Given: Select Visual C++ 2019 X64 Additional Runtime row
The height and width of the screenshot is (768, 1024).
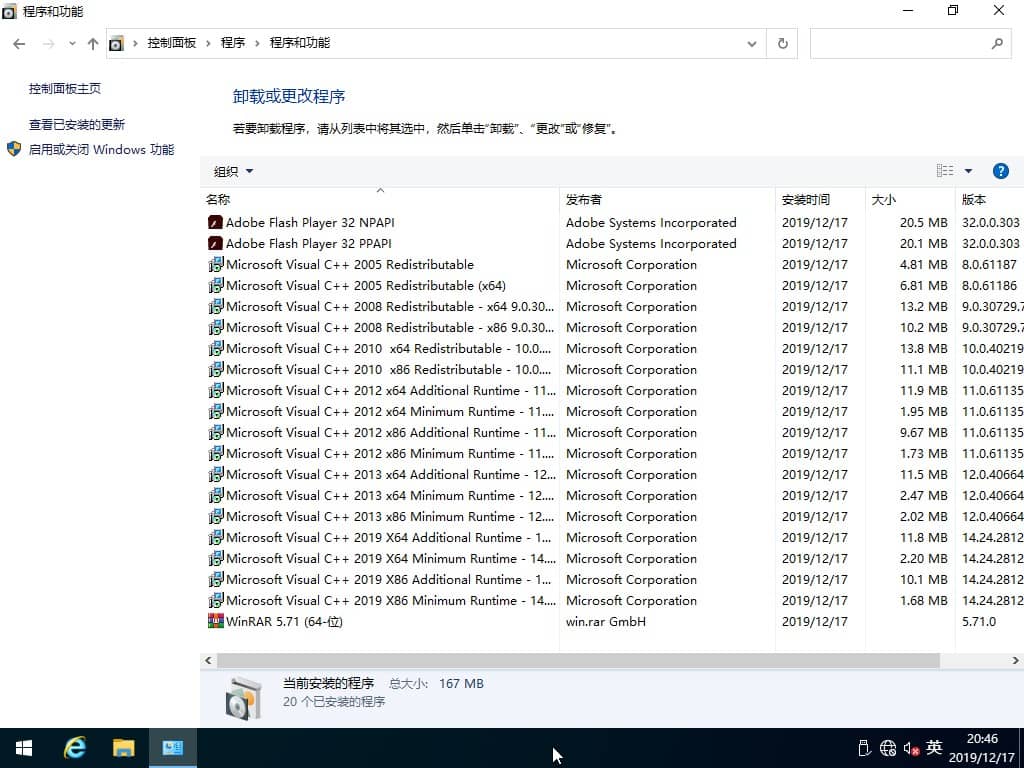Looking at the screenshot, I should [612, 537].
